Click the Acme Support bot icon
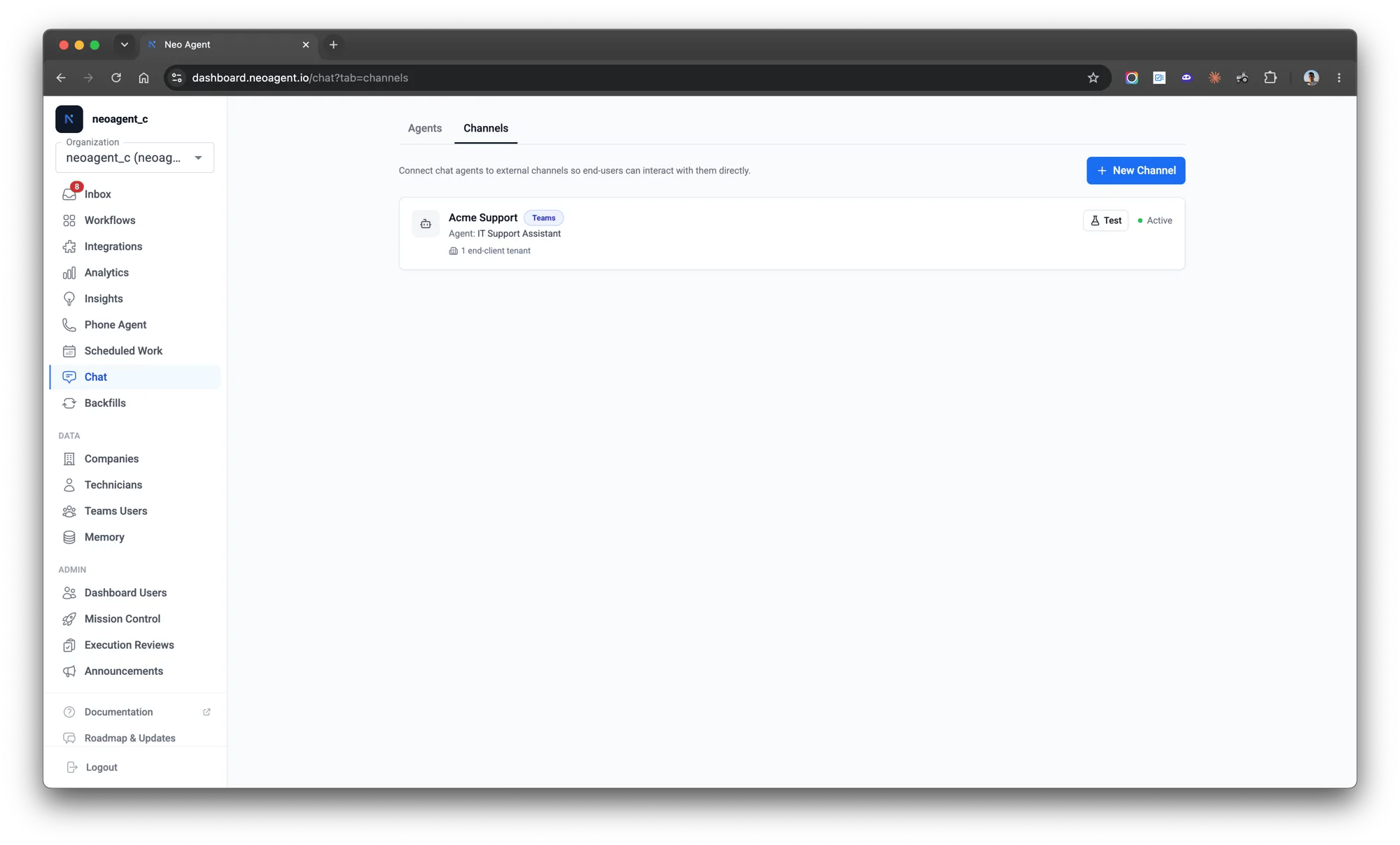 (426, 224)
